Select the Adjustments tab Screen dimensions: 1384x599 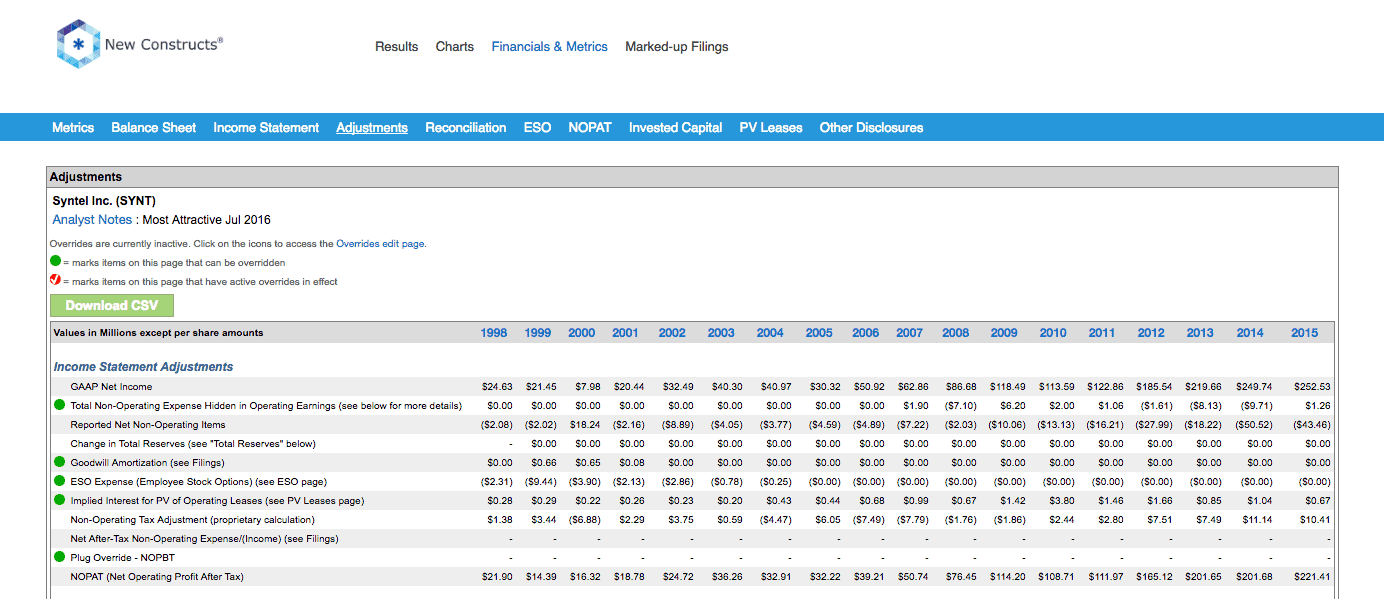pyautogui.click(x=372, y=128)
